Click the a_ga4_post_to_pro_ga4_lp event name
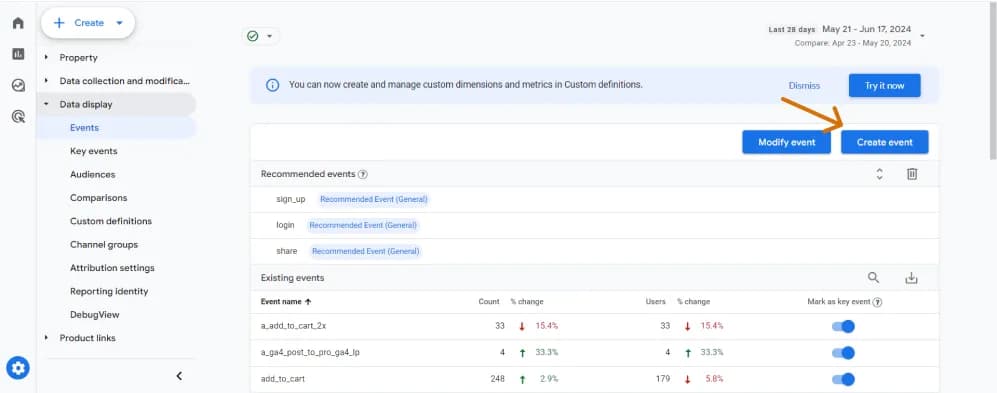Image resolution: width=997 pixels, height=393 pixels. 310,352
